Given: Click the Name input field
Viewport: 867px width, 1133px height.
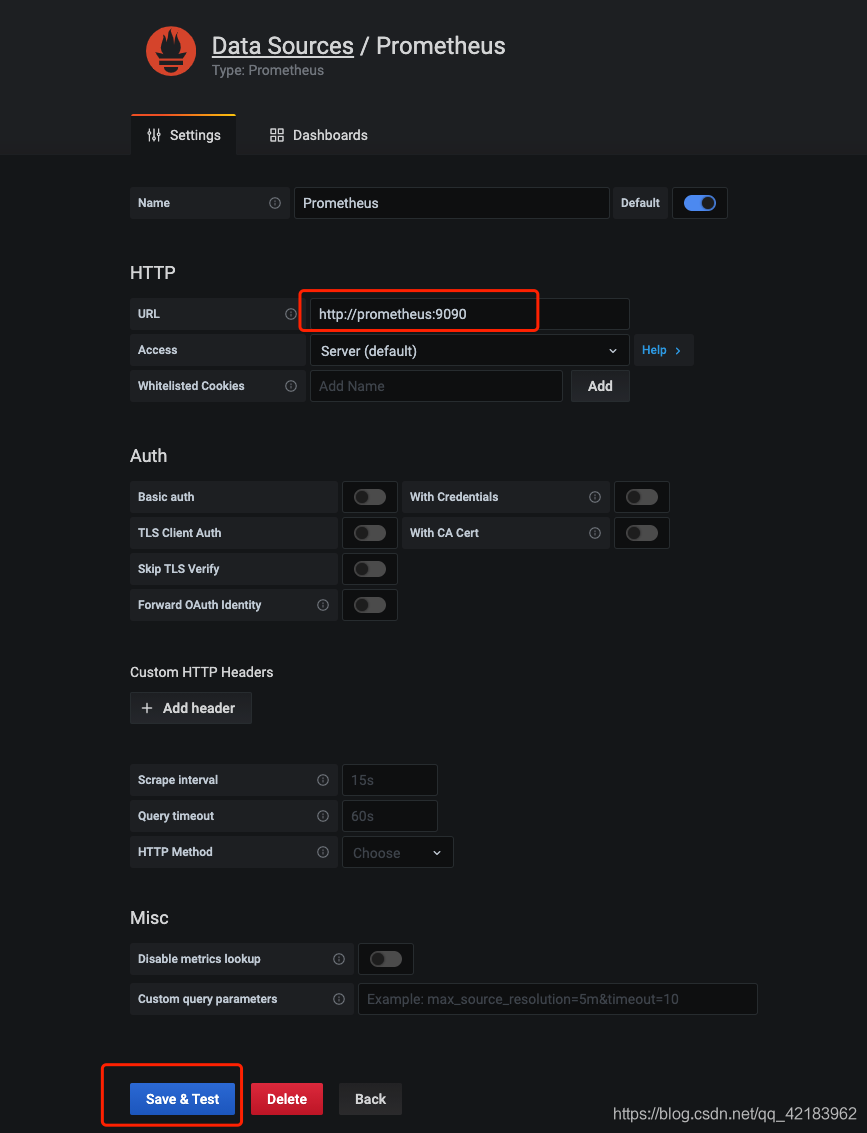Looking at the screenshot, I should 452,203.
